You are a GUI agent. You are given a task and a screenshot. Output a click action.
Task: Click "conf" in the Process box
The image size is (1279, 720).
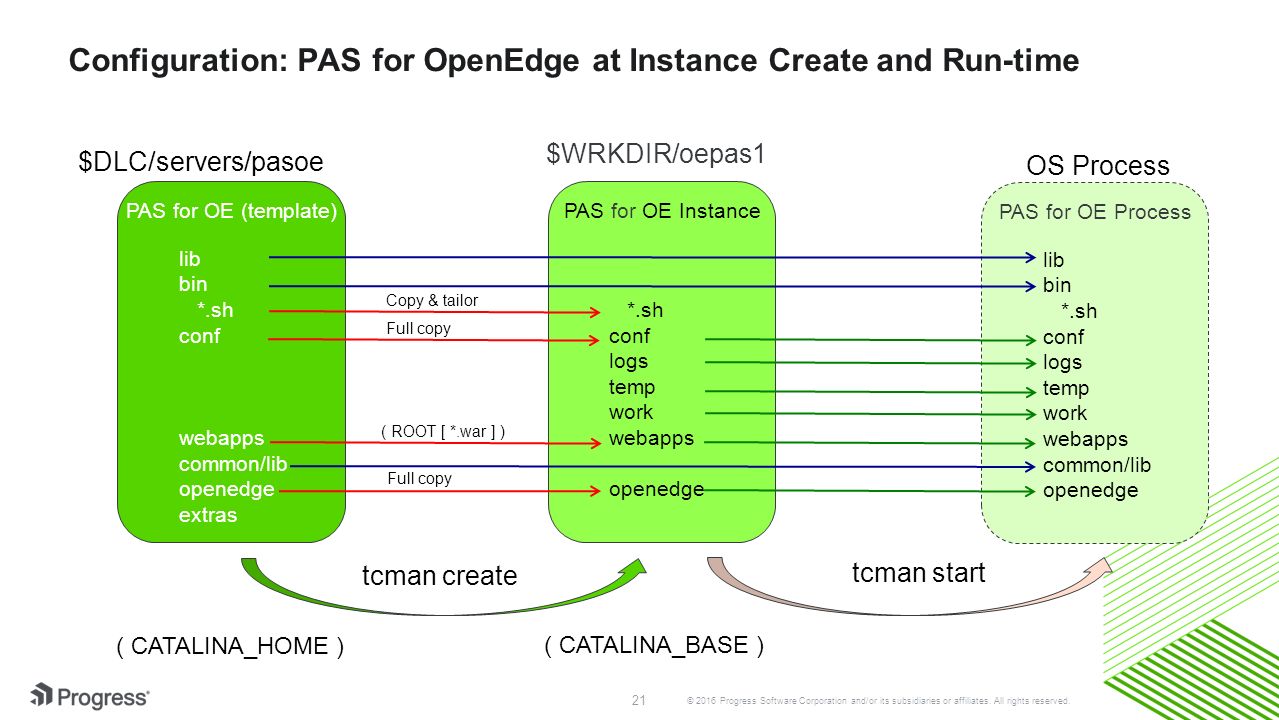point(1064,337)
